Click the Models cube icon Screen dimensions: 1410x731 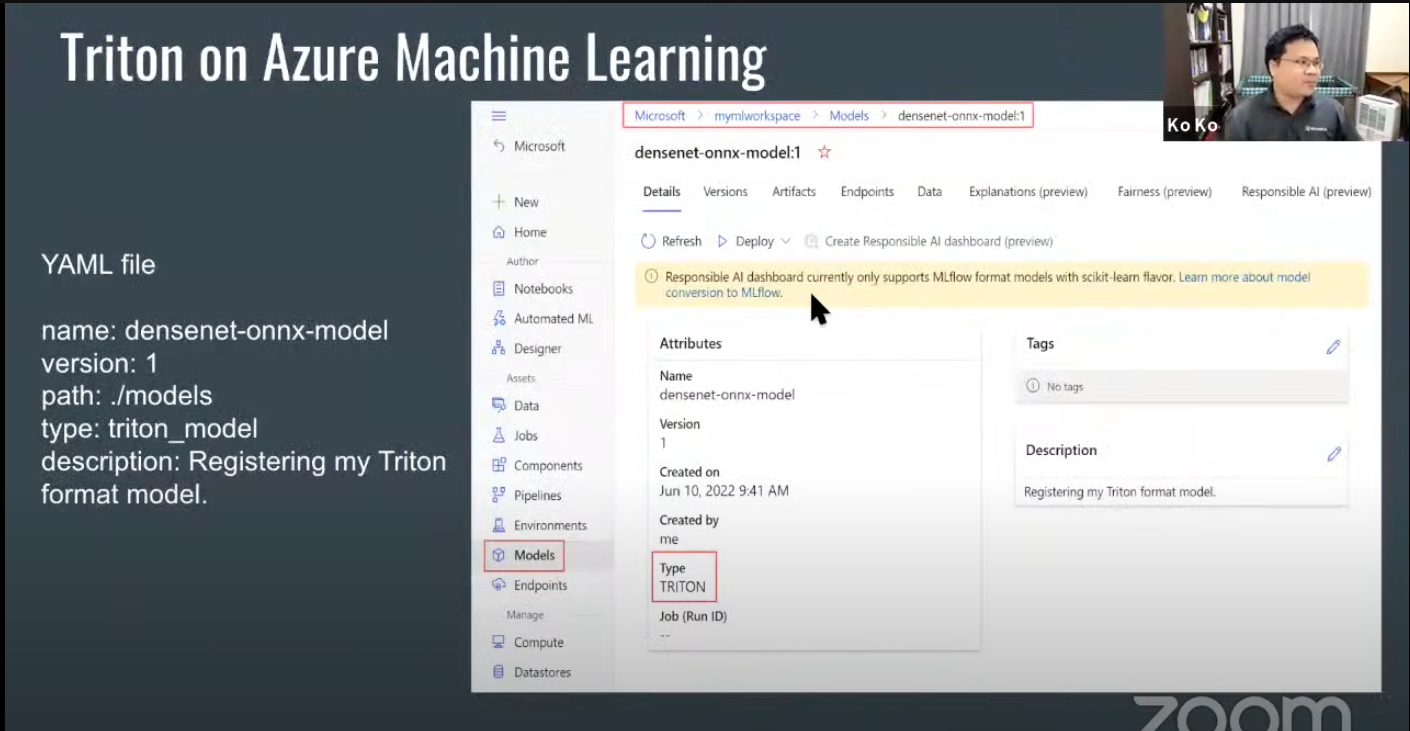(499, 556)
